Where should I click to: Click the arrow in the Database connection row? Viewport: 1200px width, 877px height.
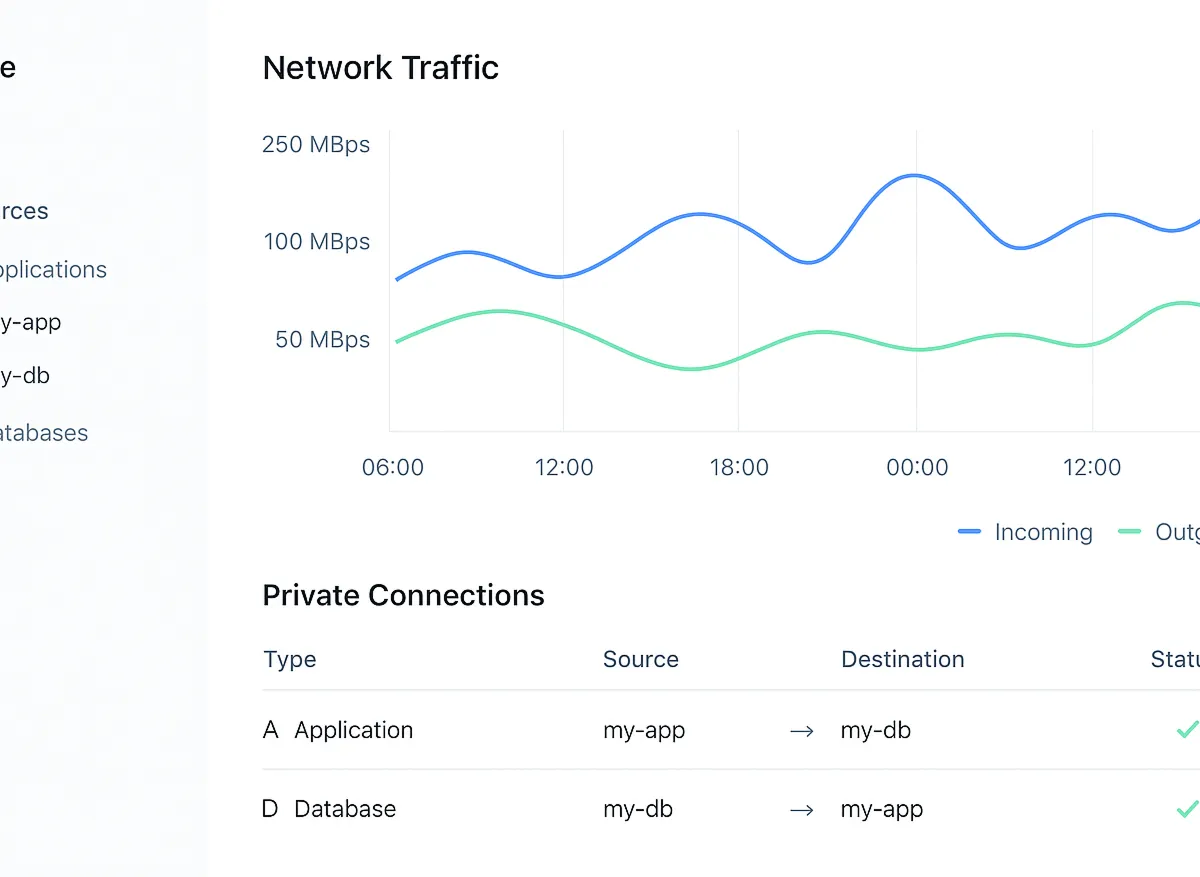[801, 810]
